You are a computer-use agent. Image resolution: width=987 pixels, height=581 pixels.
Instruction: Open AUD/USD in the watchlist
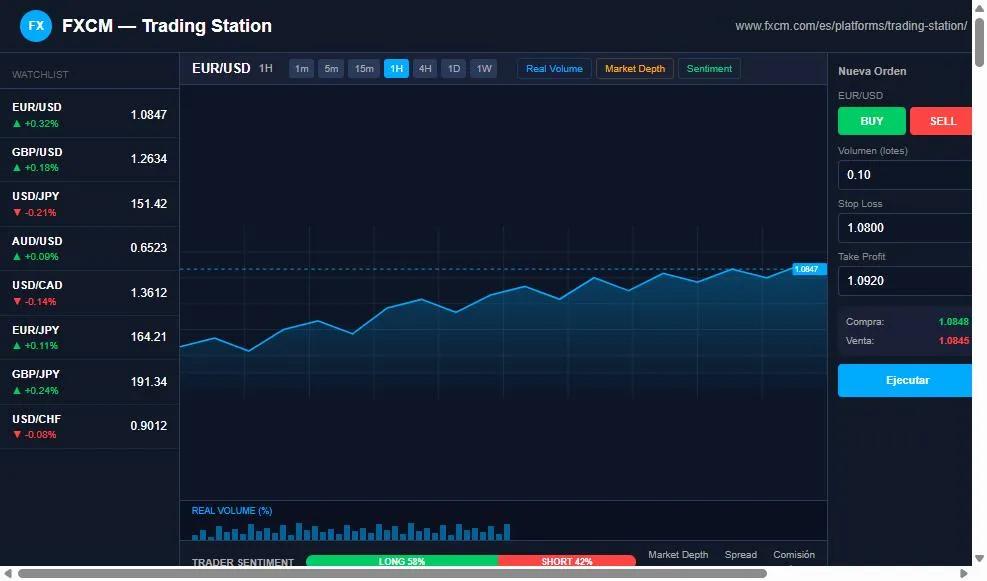(x=89, y=249)
